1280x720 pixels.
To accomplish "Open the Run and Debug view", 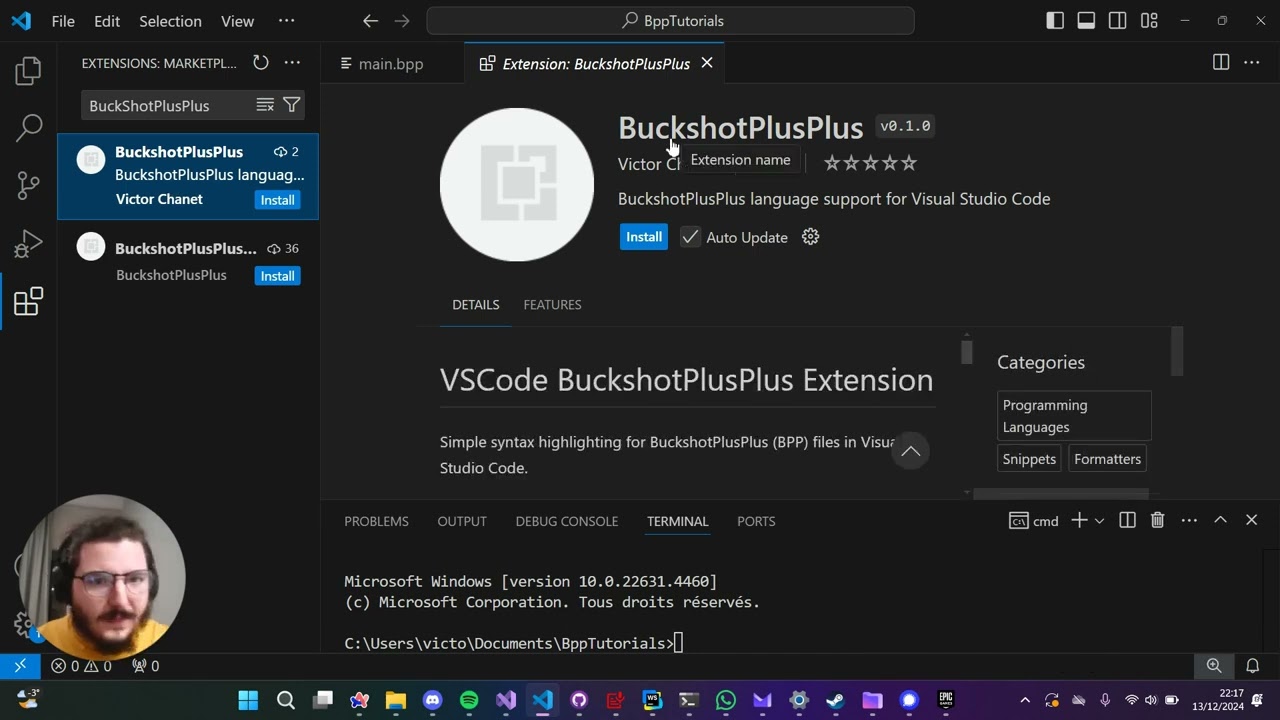I will tap(28, 243).
